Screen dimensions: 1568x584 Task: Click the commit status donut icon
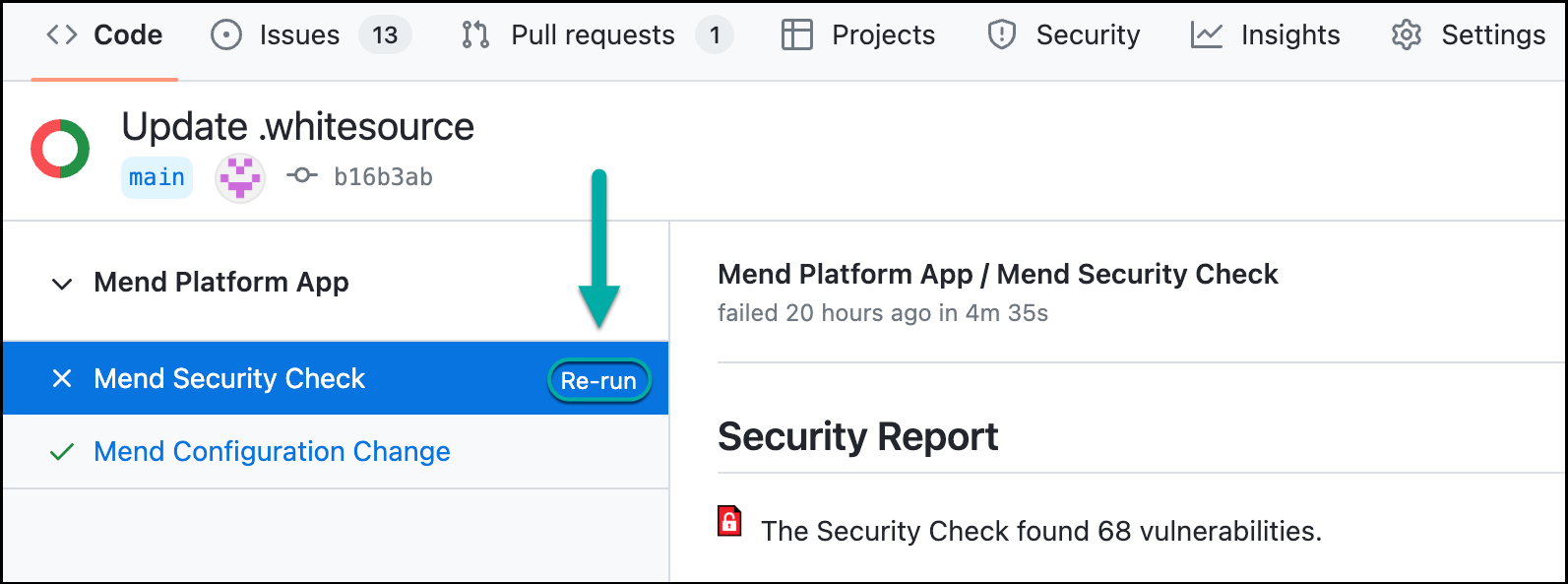tap(60, 149)
